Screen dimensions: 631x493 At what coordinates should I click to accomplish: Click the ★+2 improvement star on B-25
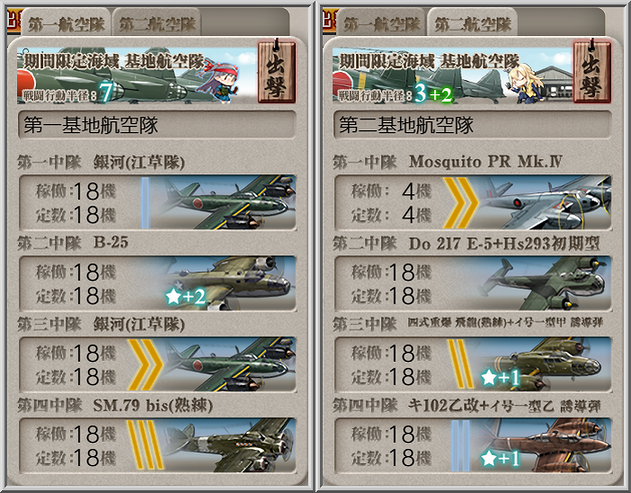(x=186, y=297)
